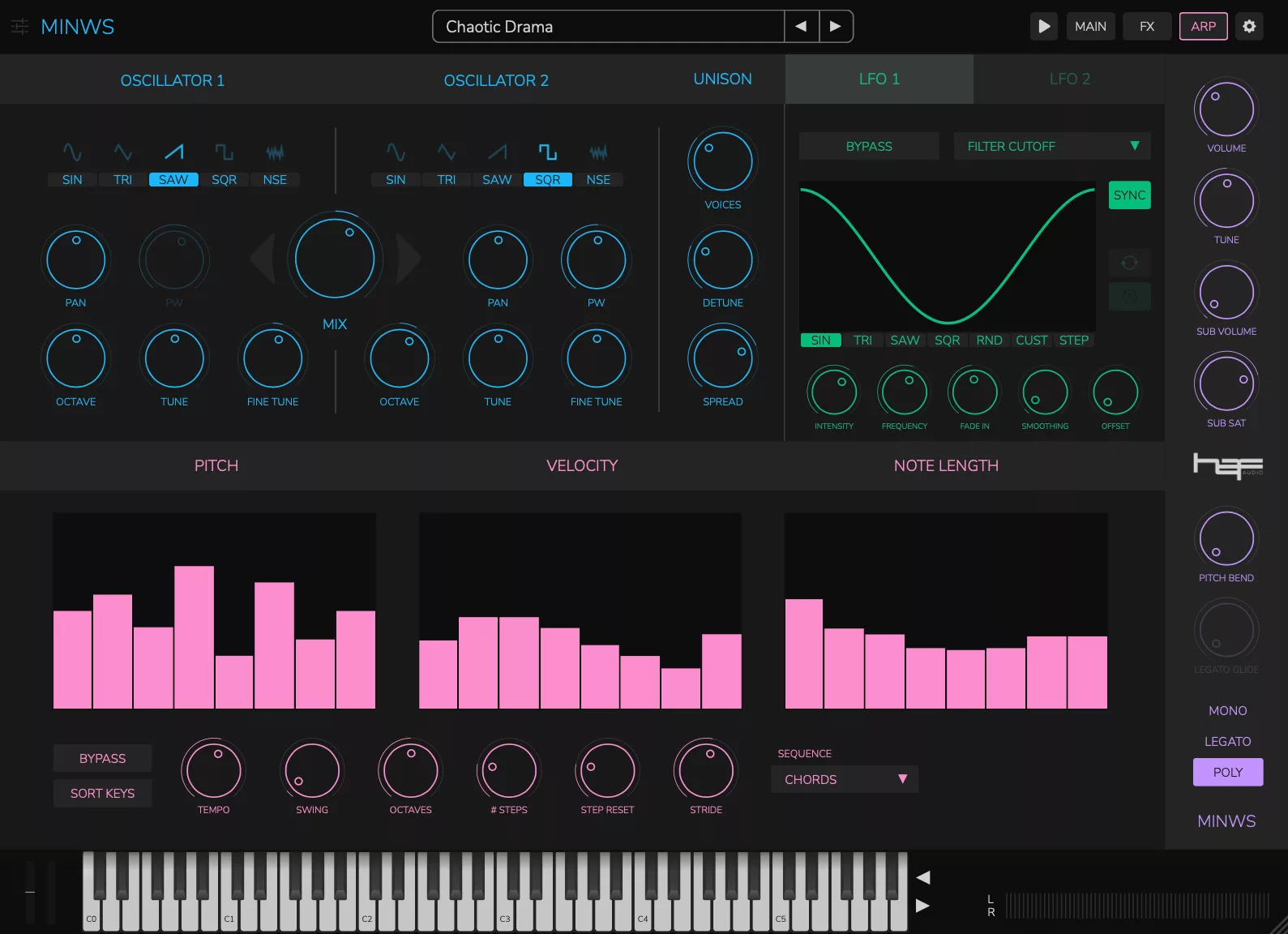Switch to the LFO 2 tab
Screen dimensions: 1288x934
tap(1069, 79)
